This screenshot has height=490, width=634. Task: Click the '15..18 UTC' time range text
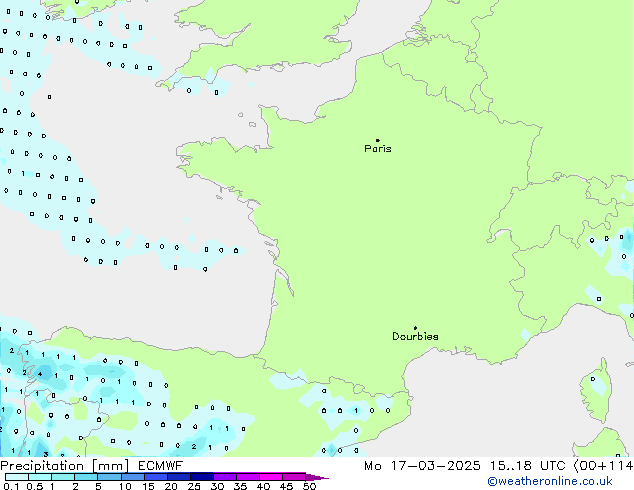point(527,466)
